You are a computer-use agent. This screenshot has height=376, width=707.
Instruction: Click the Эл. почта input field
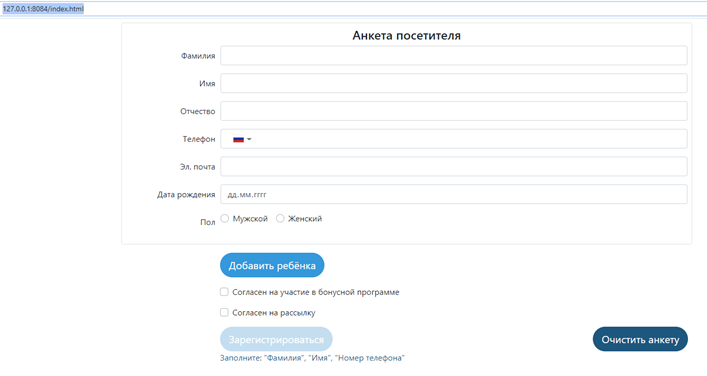[454, 167]
